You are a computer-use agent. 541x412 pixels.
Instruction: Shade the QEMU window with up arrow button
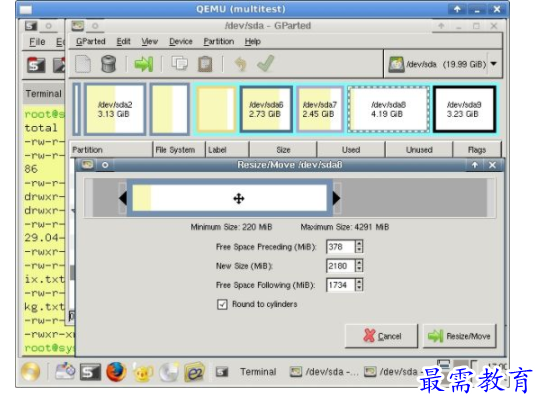pyautogui.click(x=457, y=9)
